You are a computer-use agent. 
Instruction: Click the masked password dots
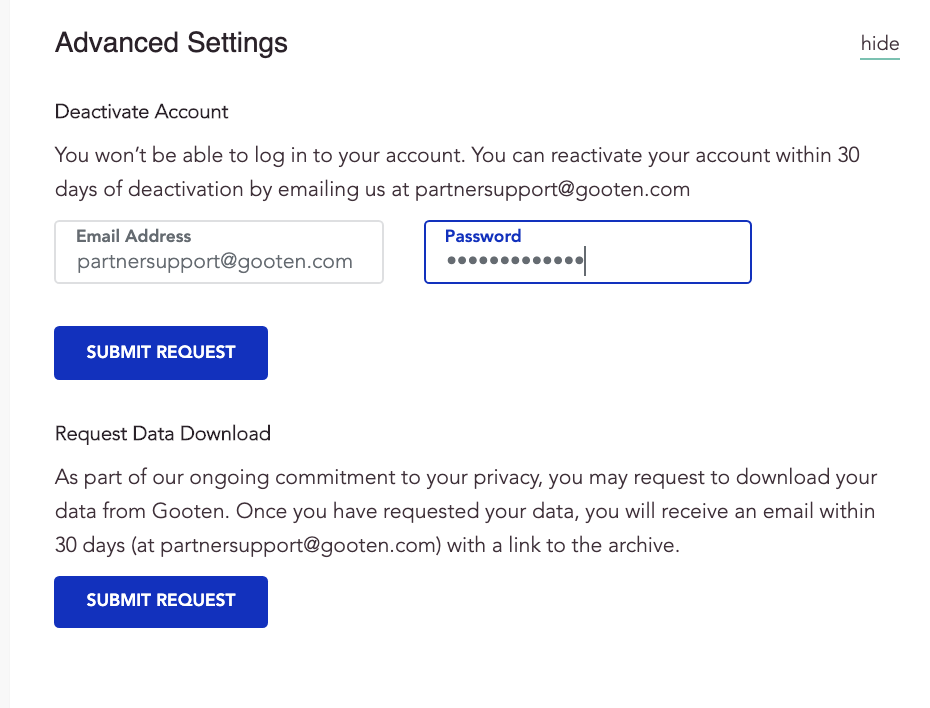click(x=514, y=262)
